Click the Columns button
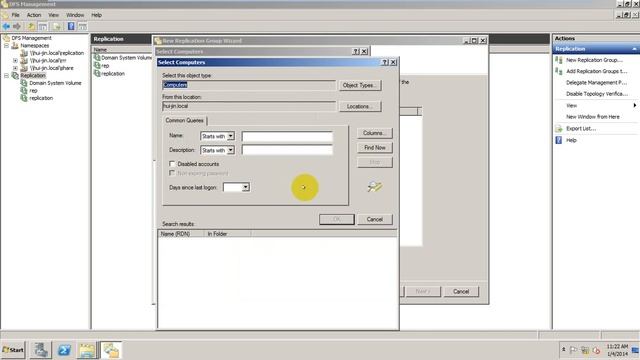The width and height of the screenshot is (640, 360). 375,133
